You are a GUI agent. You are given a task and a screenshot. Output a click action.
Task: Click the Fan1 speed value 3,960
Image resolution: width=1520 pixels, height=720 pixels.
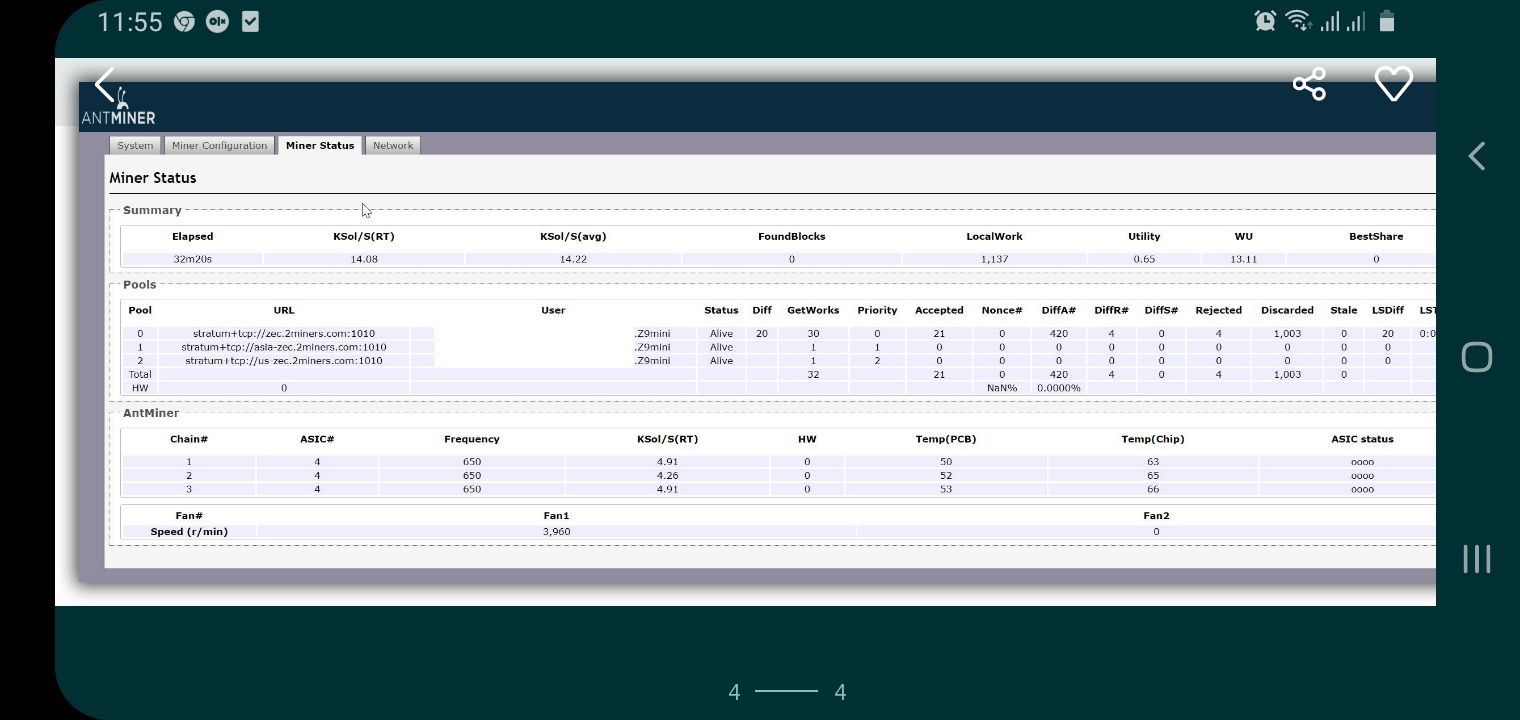556,532
